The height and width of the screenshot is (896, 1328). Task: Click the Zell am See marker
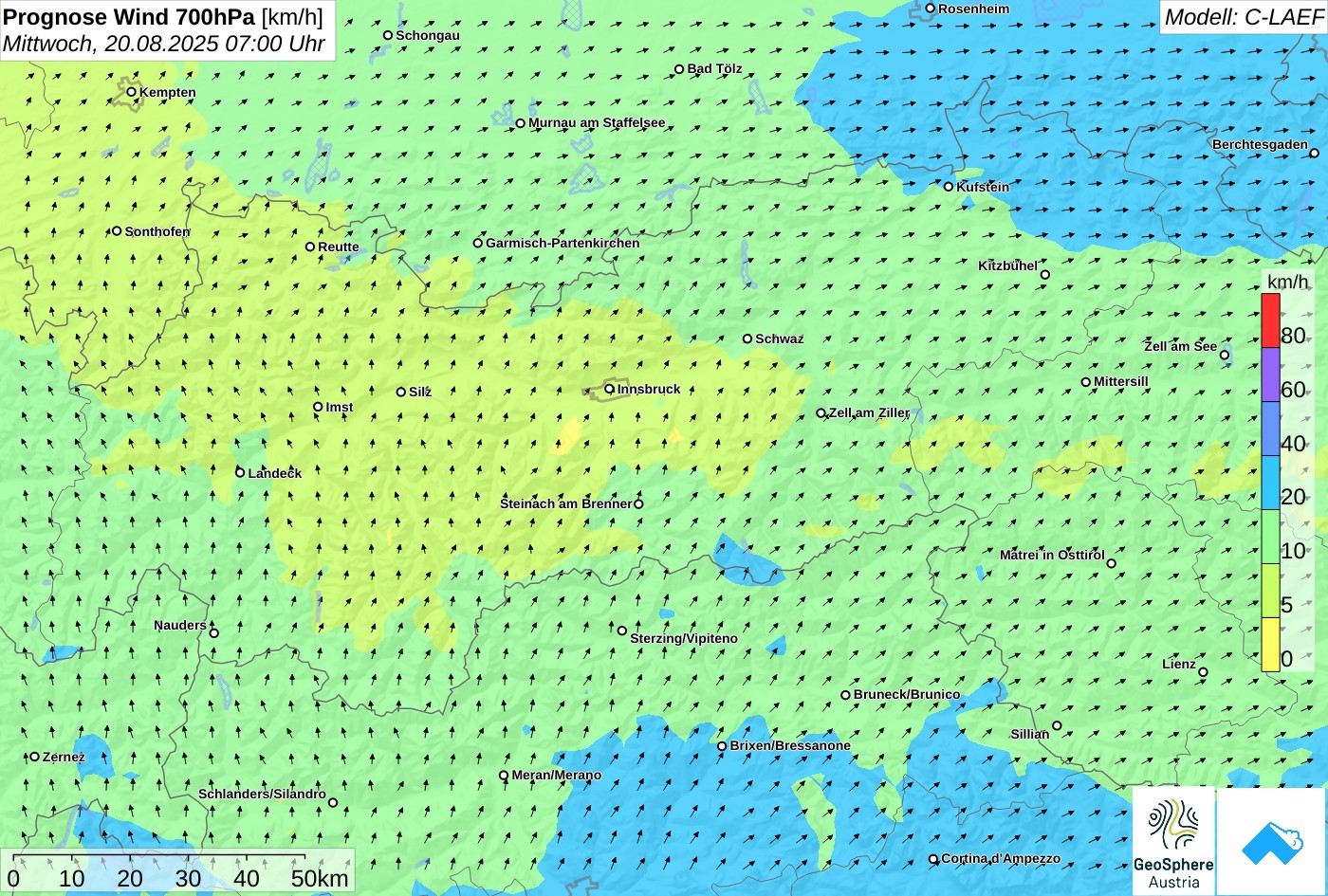tap(1225, 356)
